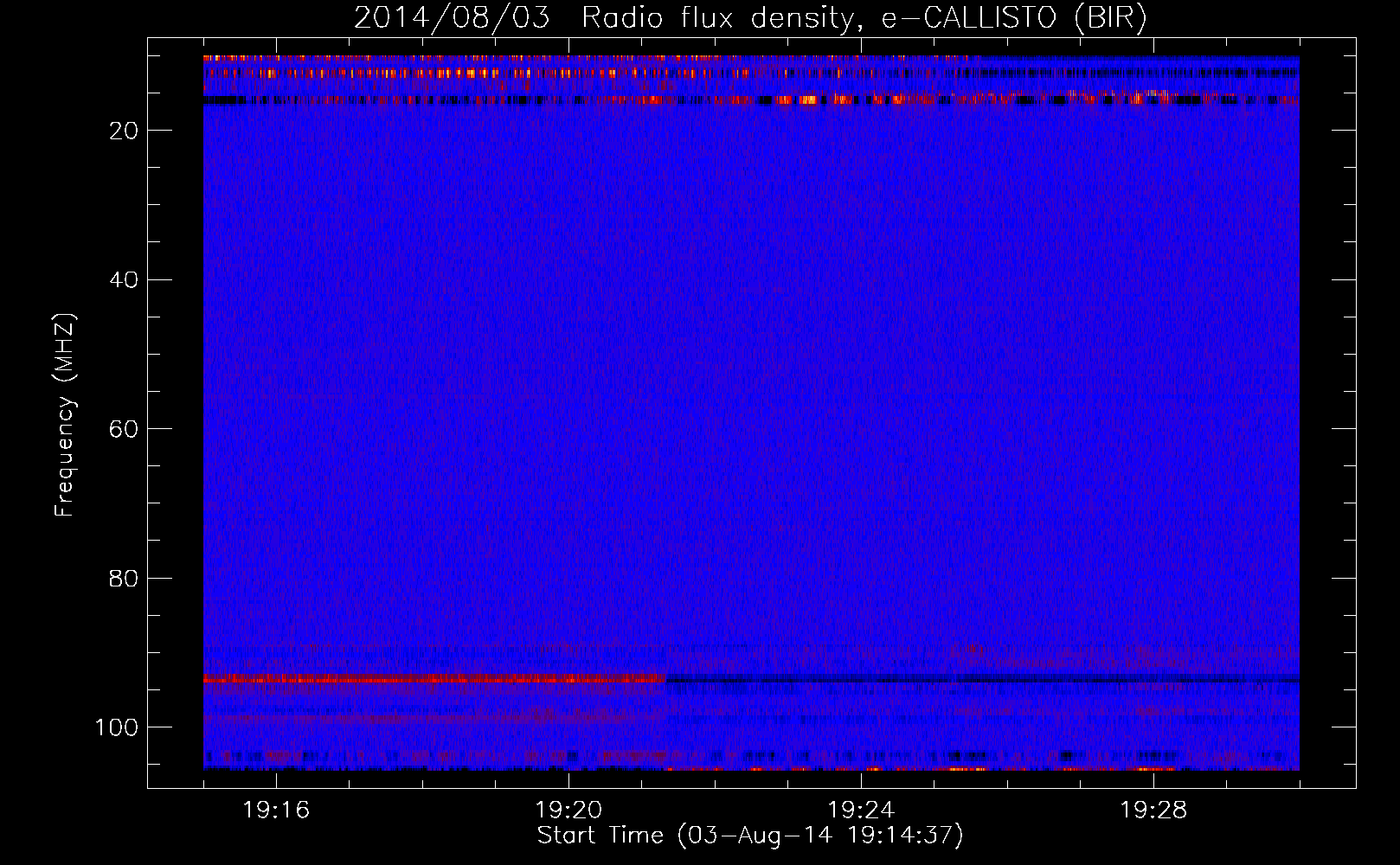Click the 100 MHz frequency tick label
Screen dimensions: 1400x865
pos(117,727)
